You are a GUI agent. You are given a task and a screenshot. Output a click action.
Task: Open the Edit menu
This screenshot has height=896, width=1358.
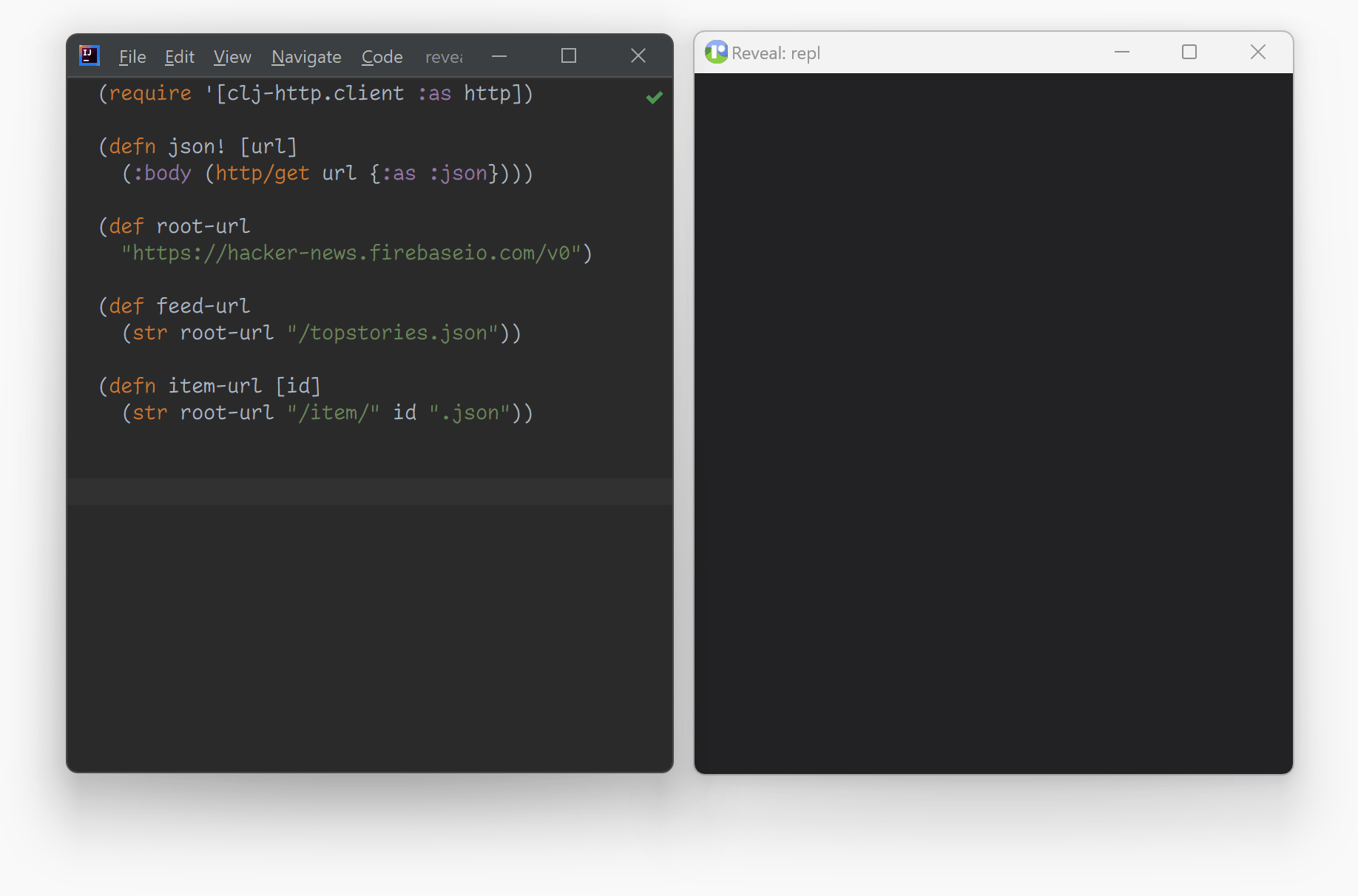[179, 57]
